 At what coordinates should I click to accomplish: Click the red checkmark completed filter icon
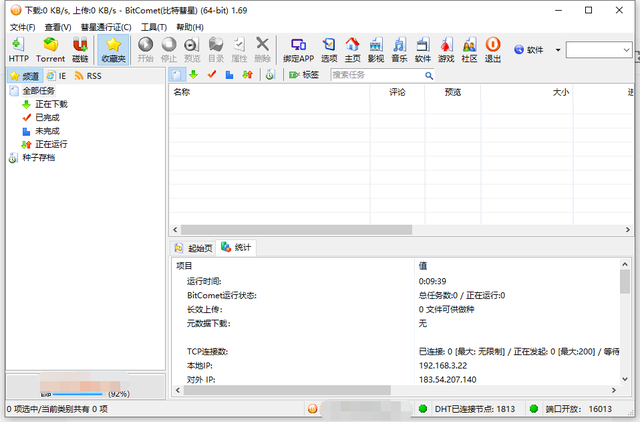(x=211, y=75)
